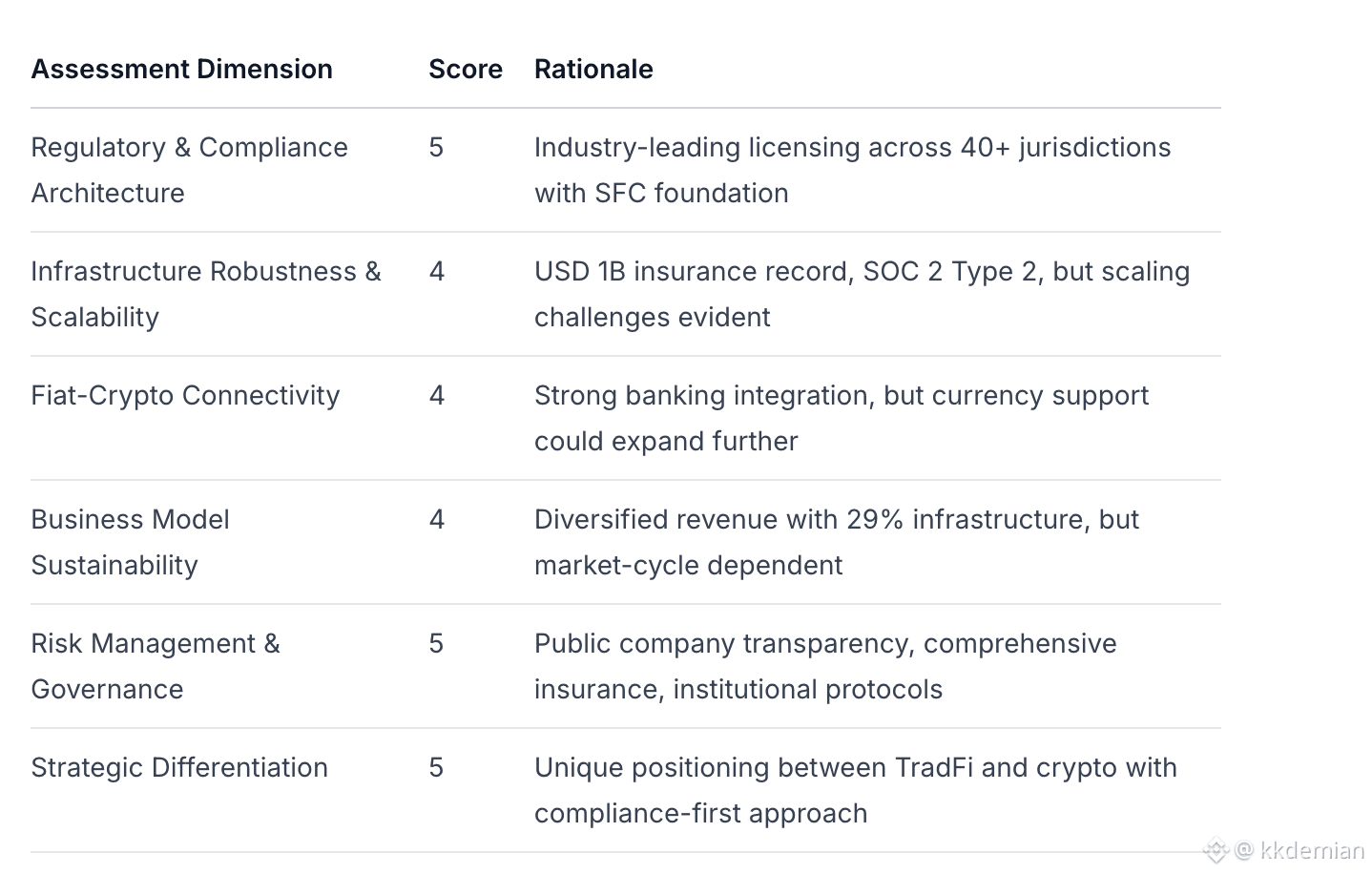
Task: Click the Binance watermark logo icon
Action: [1216, 850]
